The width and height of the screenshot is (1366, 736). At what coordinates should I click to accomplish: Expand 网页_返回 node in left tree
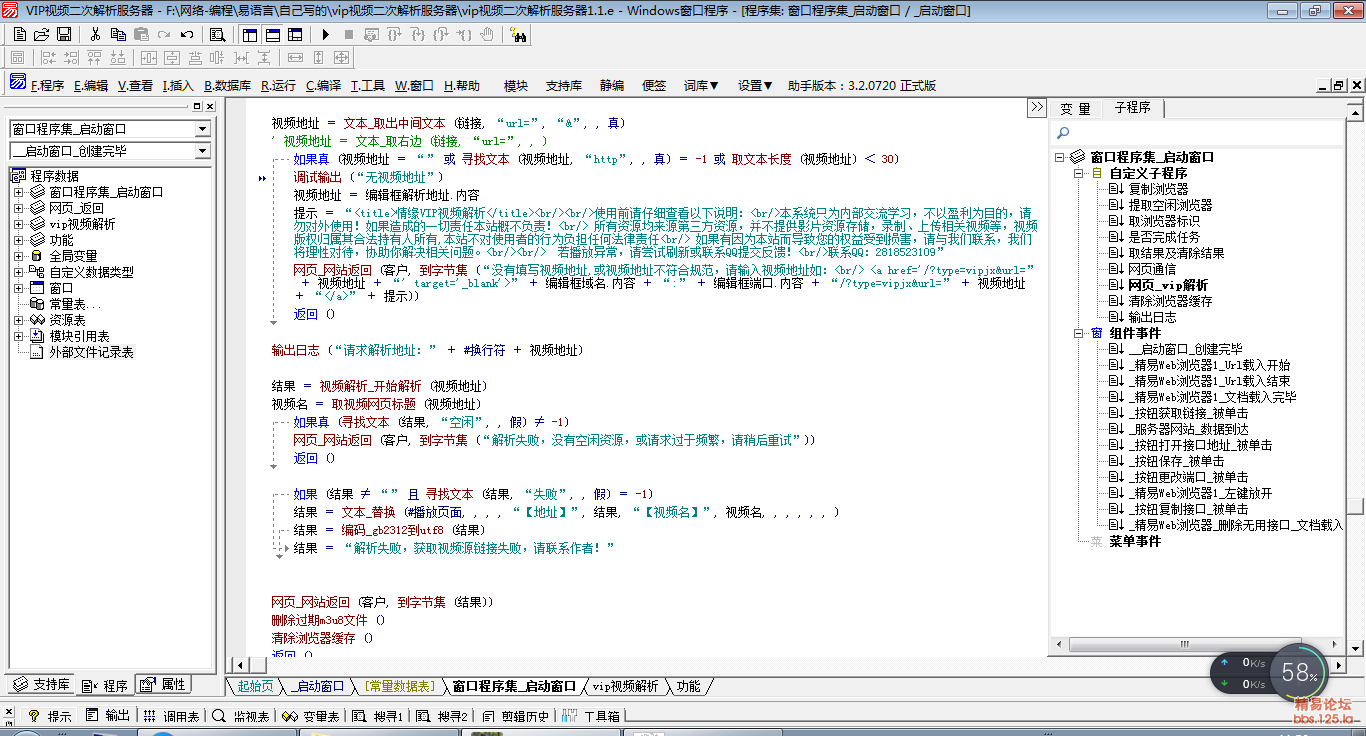[18, 208]
